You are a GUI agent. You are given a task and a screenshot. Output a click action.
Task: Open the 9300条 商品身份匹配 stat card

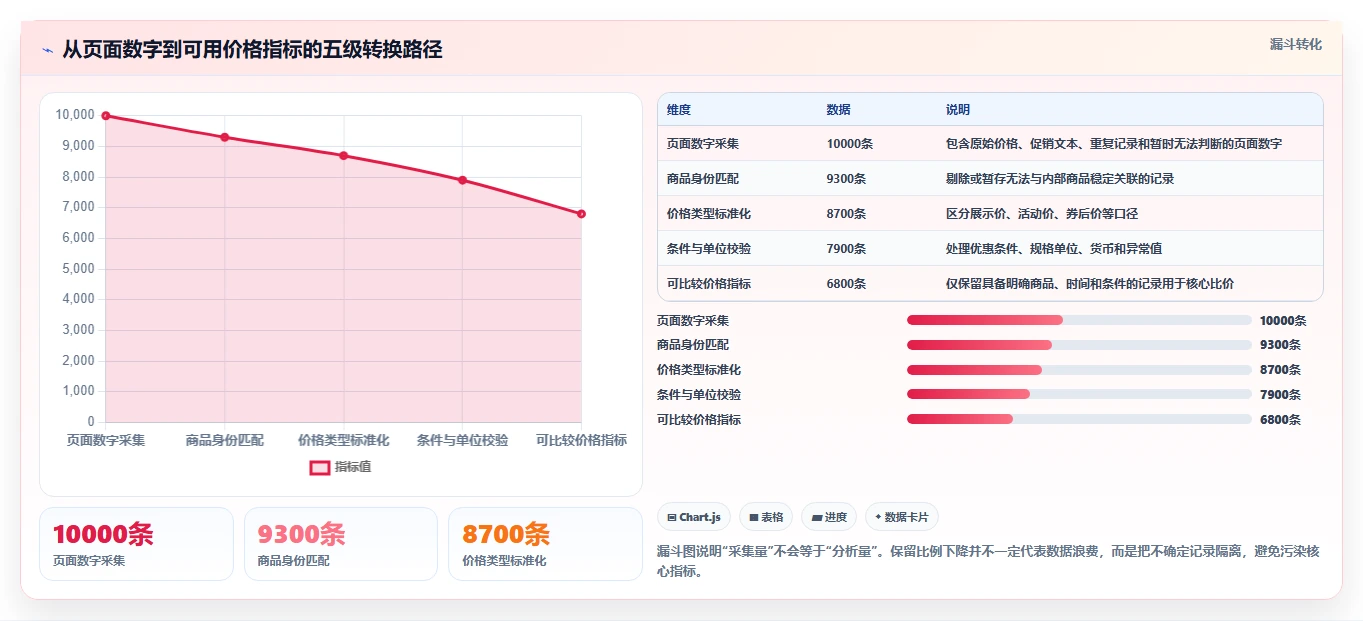pyautogui.click(x=341, y=544)
